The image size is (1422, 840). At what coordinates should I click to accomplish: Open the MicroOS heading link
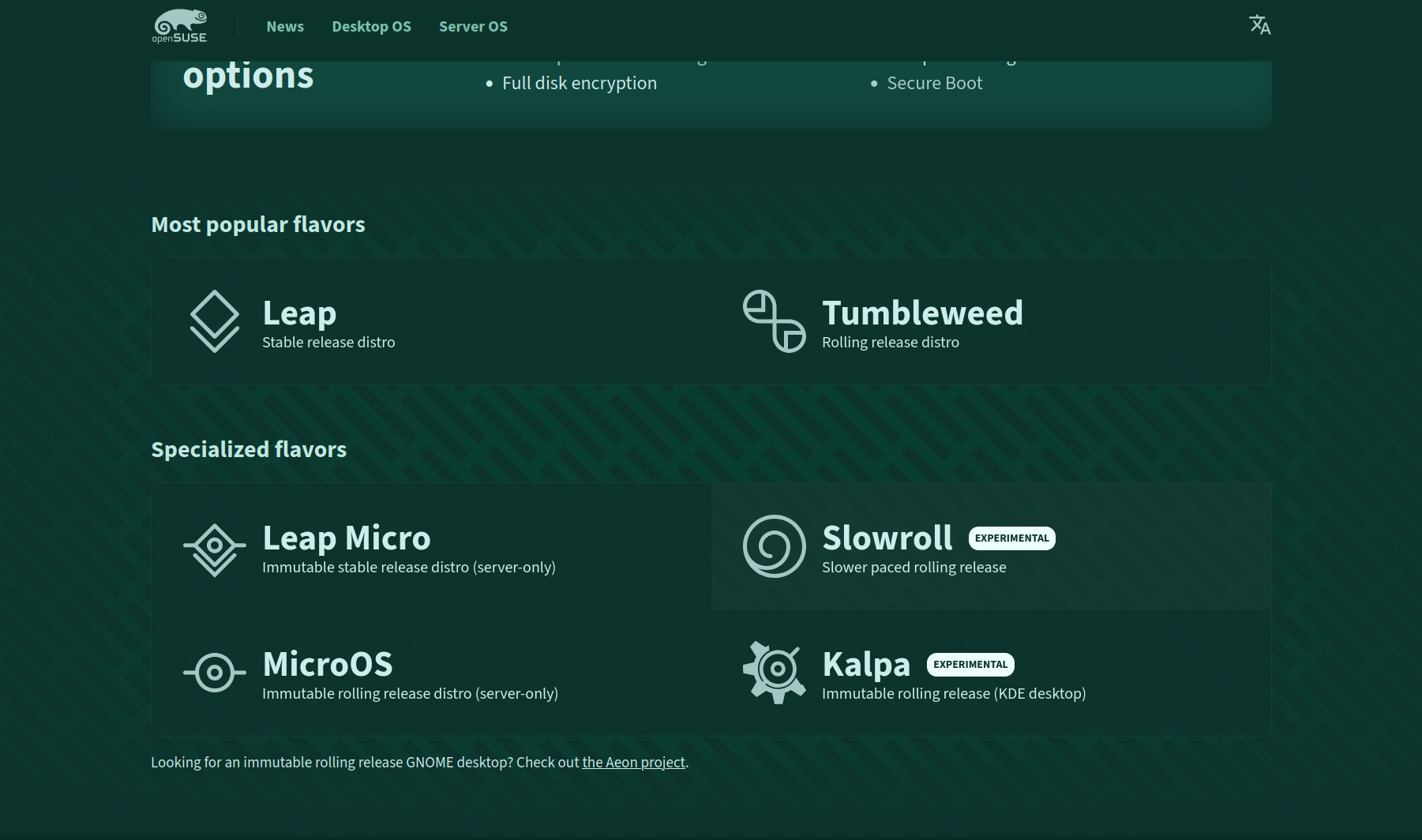(x=328, y=664)
